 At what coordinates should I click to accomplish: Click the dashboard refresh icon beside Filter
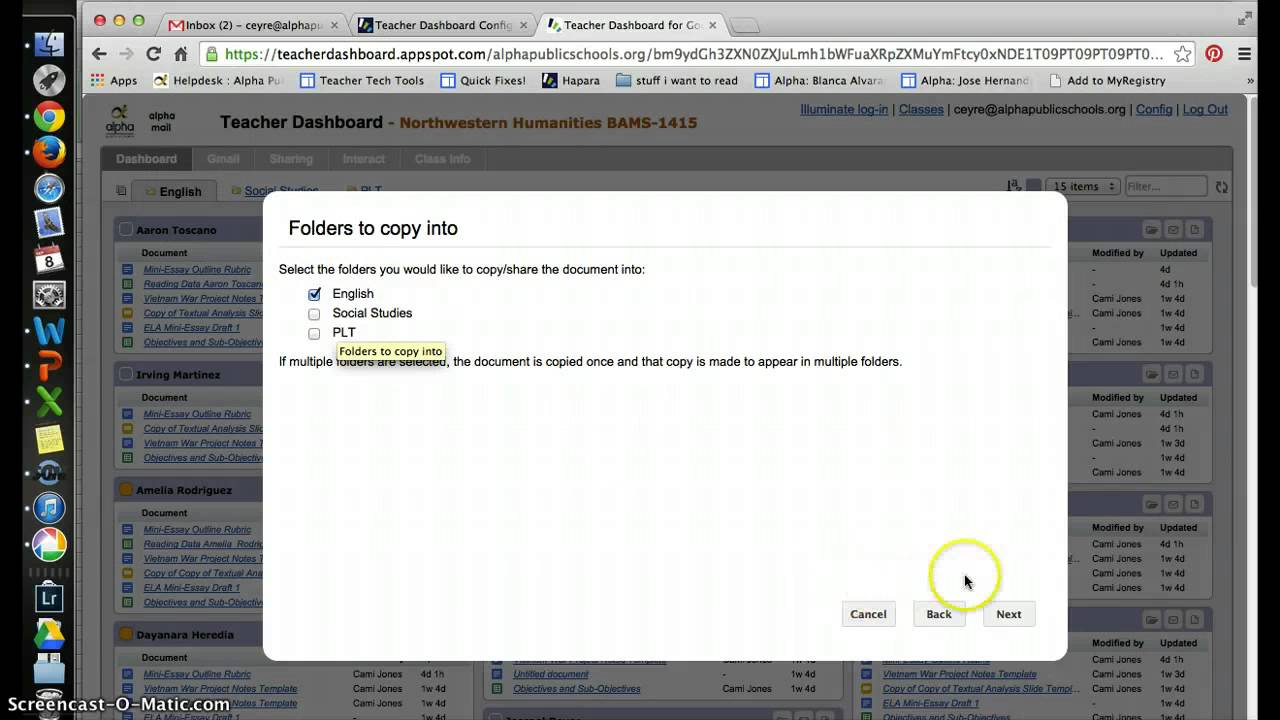coord(1222,187)
